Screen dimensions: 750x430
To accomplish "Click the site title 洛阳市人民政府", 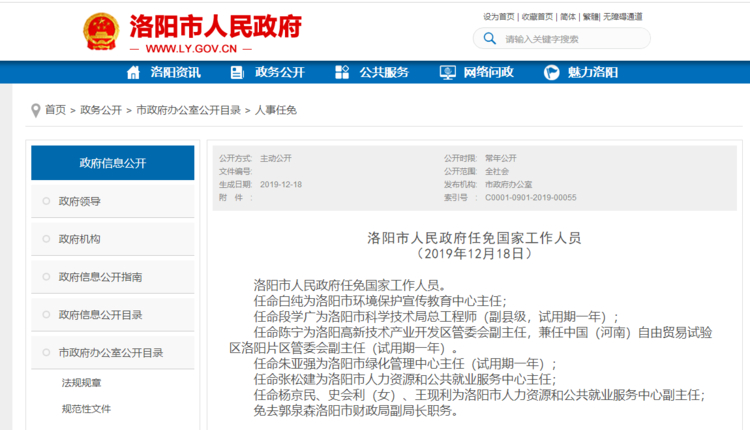I will tap(216, 26).
